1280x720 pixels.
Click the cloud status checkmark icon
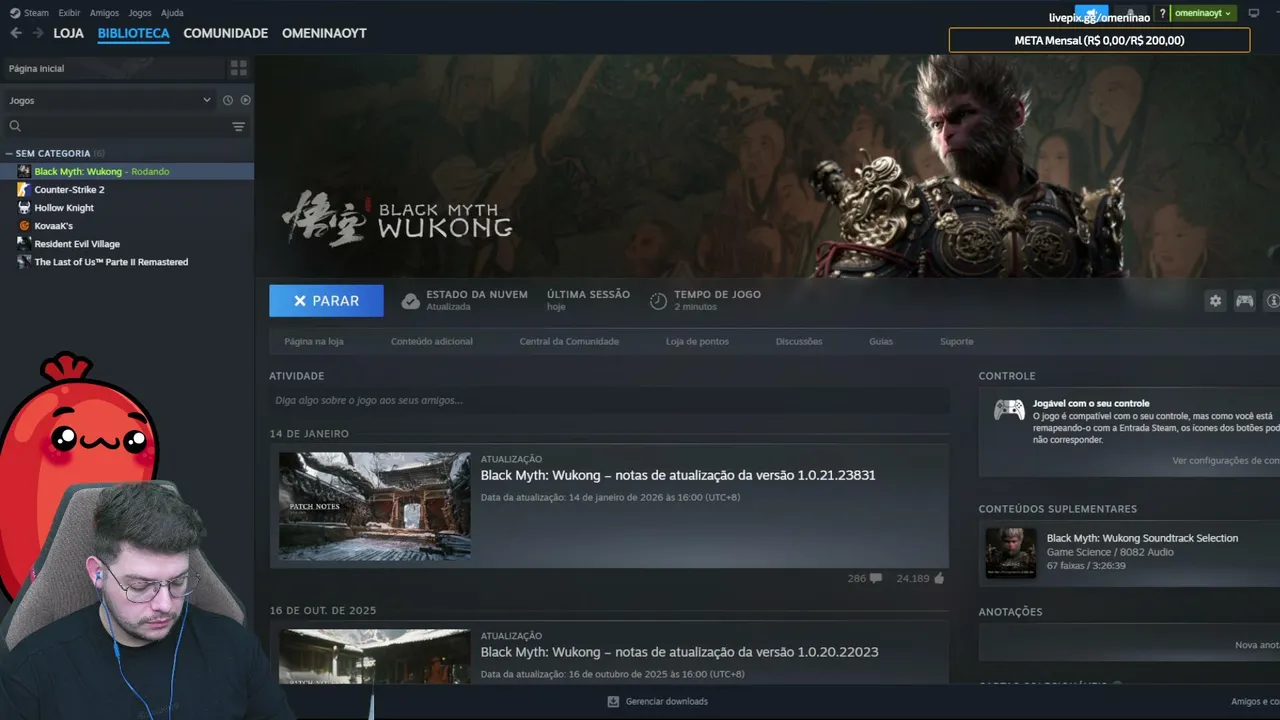410,301
